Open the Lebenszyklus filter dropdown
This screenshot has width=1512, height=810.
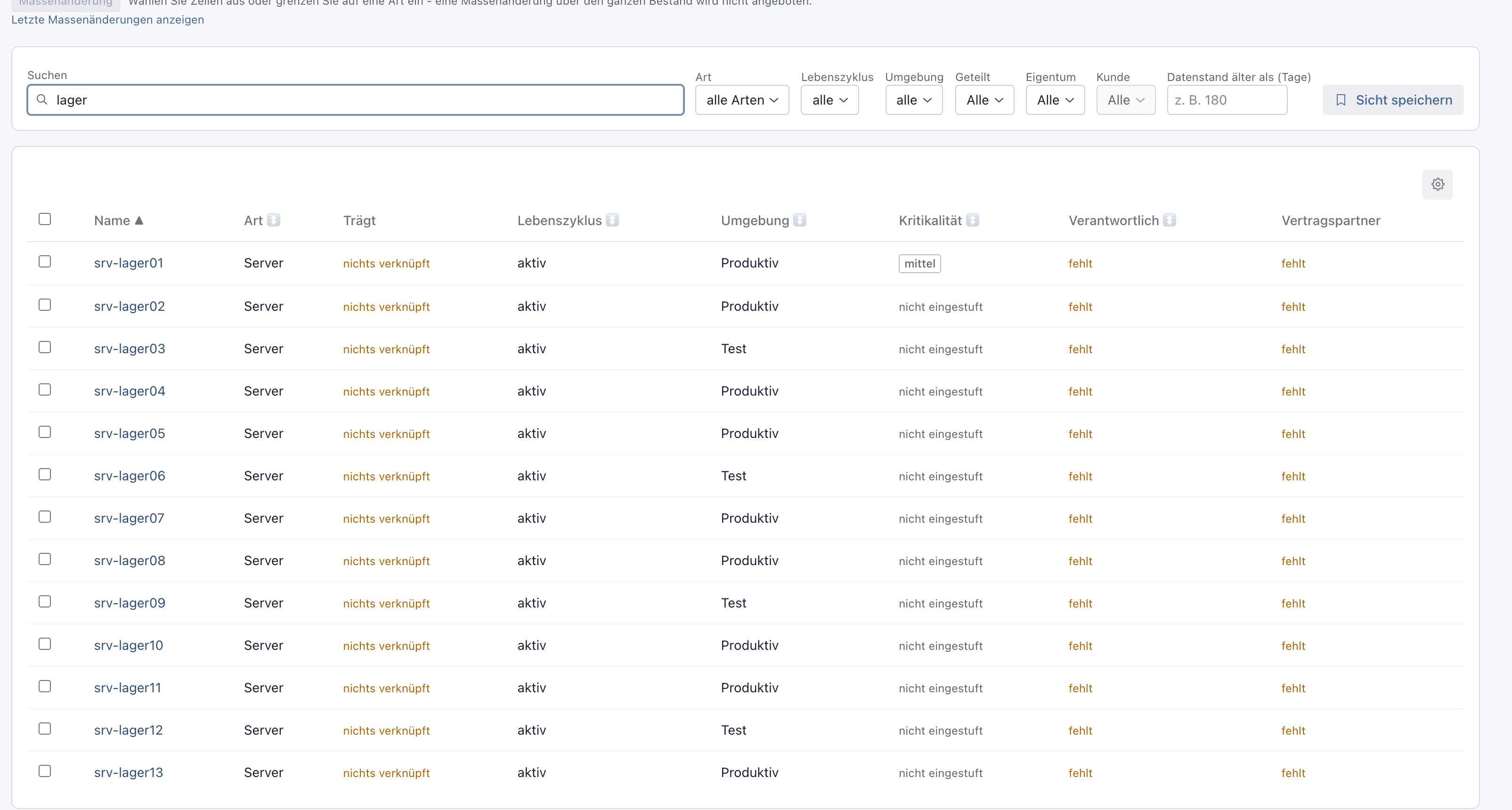click(829, 100)
